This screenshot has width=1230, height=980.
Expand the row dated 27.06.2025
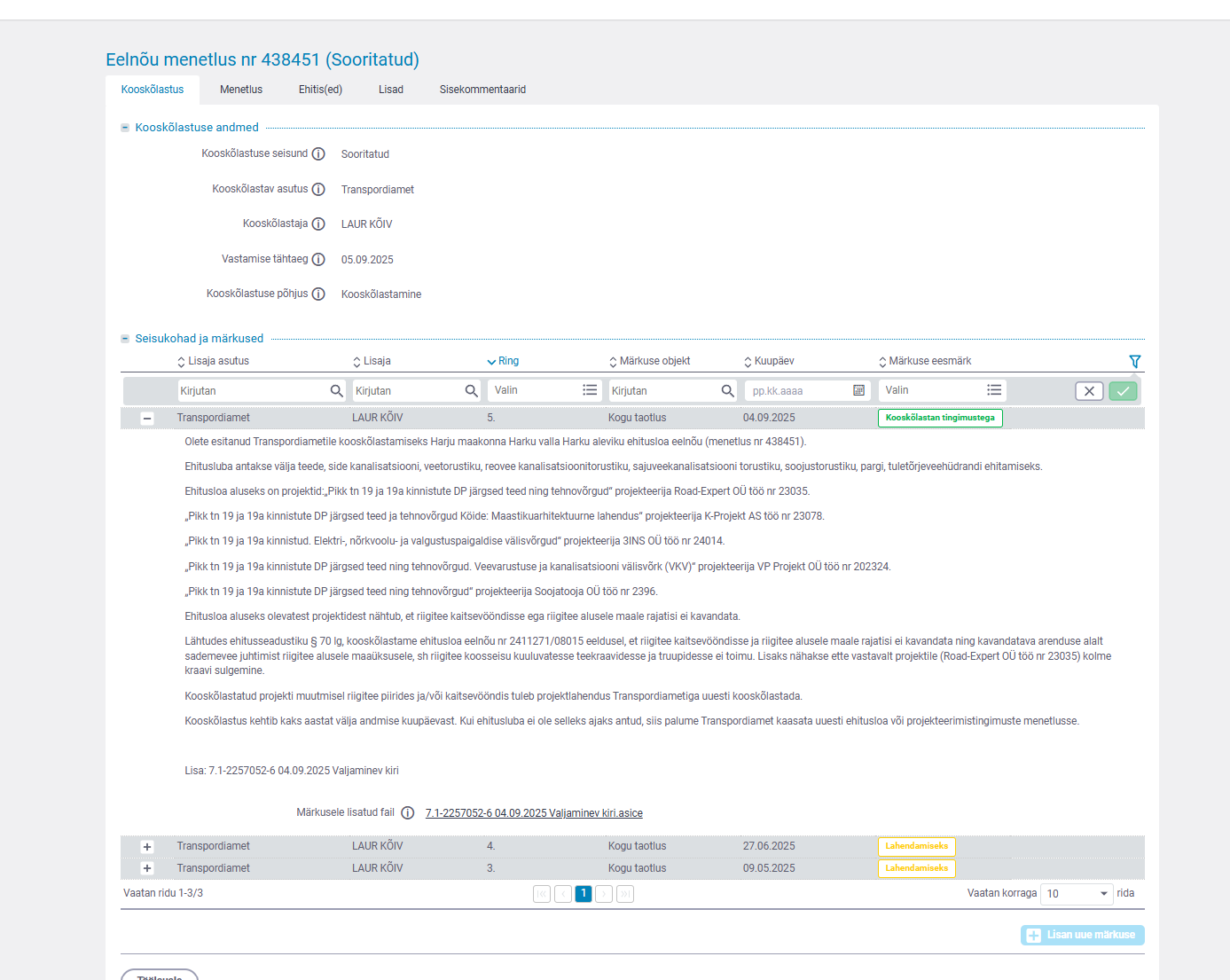click(x=147, y=847)
